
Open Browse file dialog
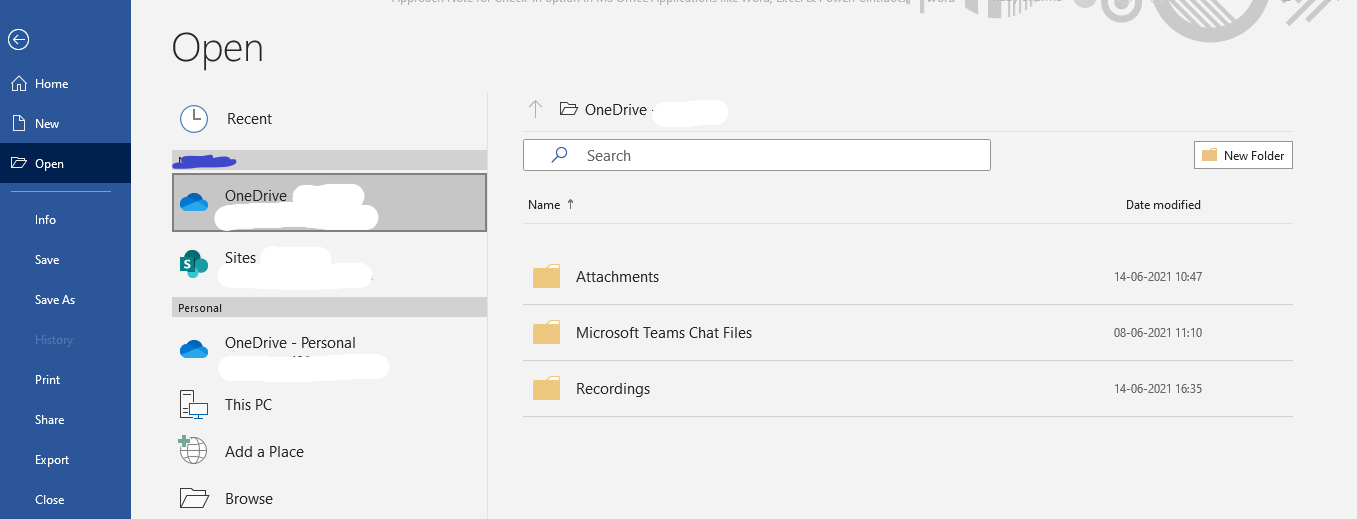(329, 498)
